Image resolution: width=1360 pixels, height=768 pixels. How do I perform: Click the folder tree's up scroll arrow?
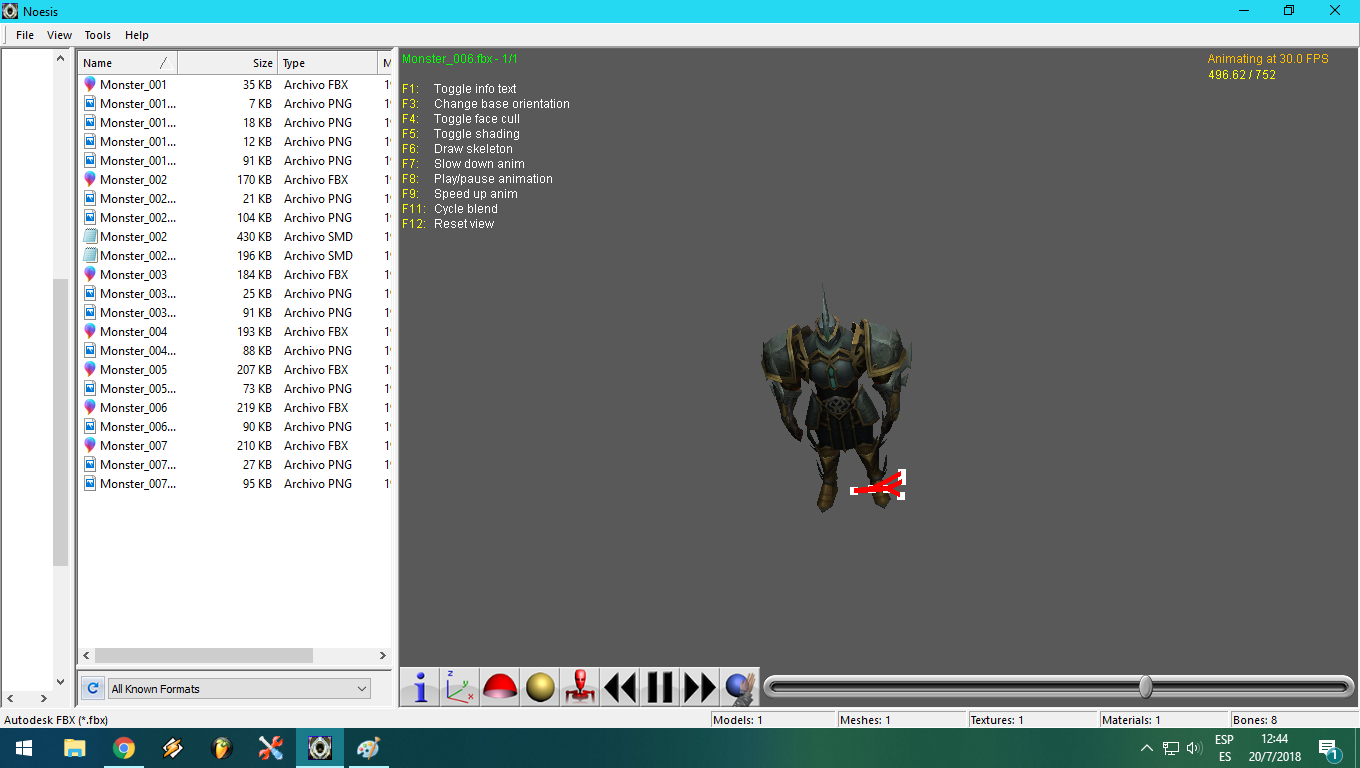pos(60,60)
